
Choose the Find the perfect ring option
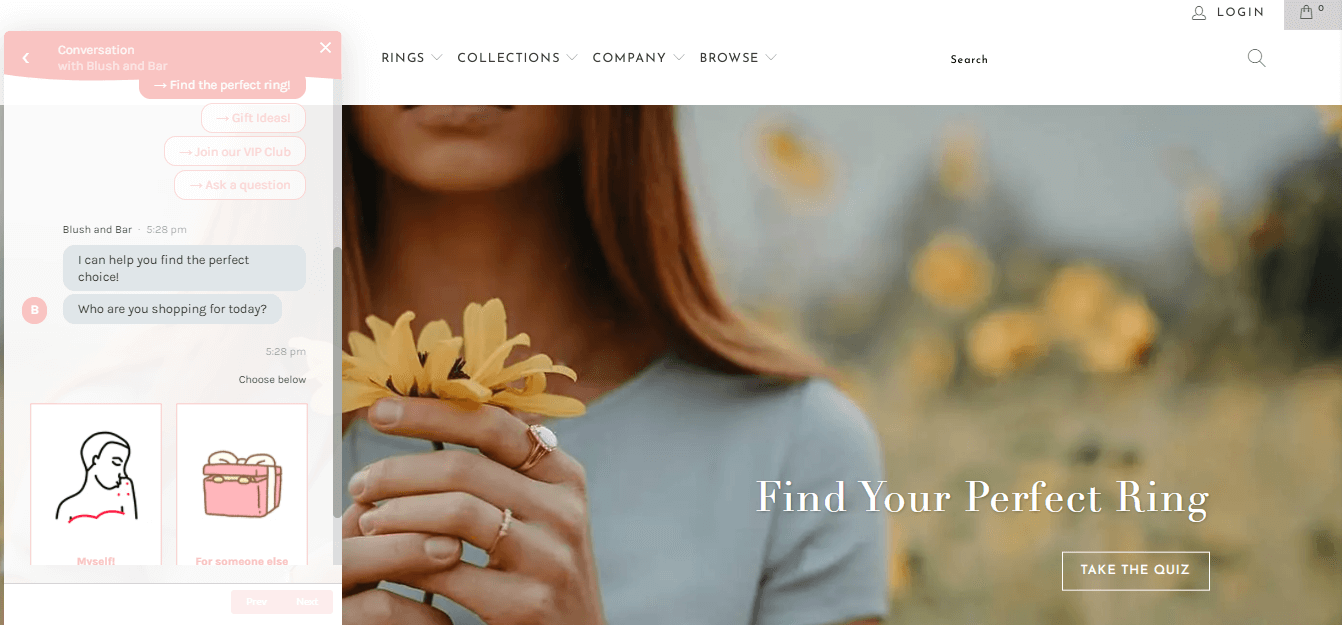[222, 85]
